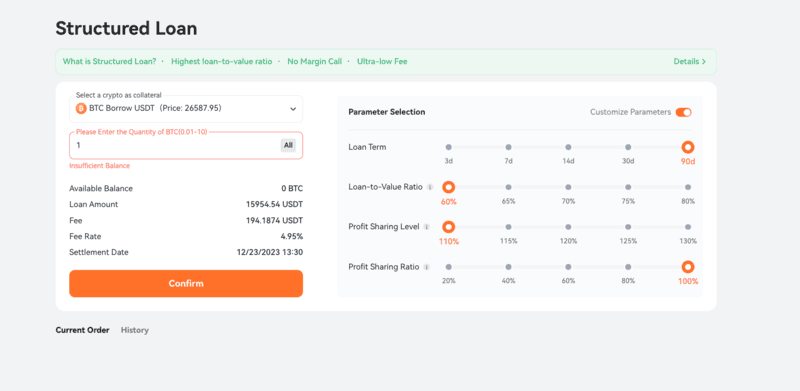Screen dimensions: 800x391
Task: Select 60% Loan-to-Value Ratio point
Action: (448, 187)
